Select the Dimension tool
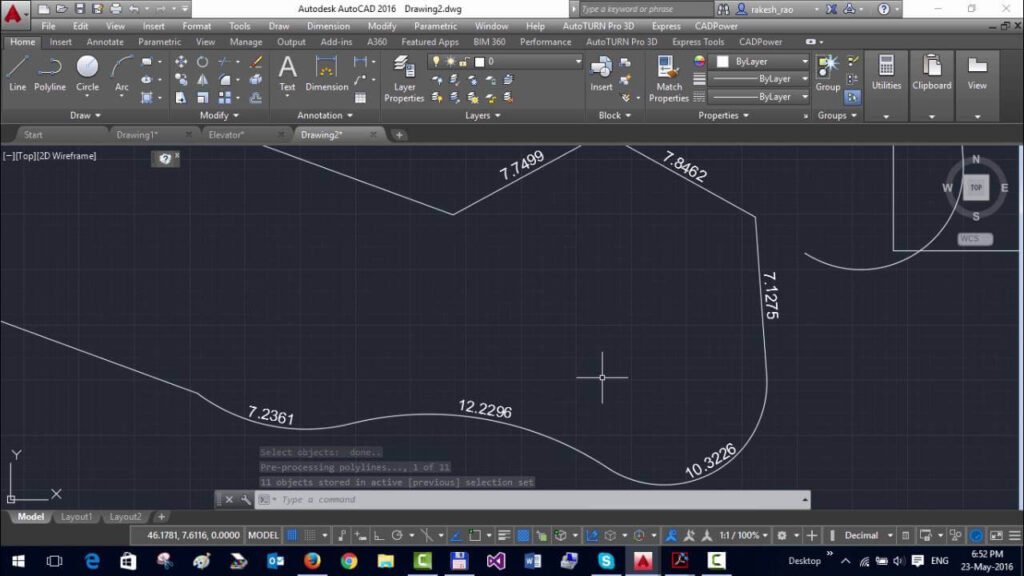 click(327, 73)
